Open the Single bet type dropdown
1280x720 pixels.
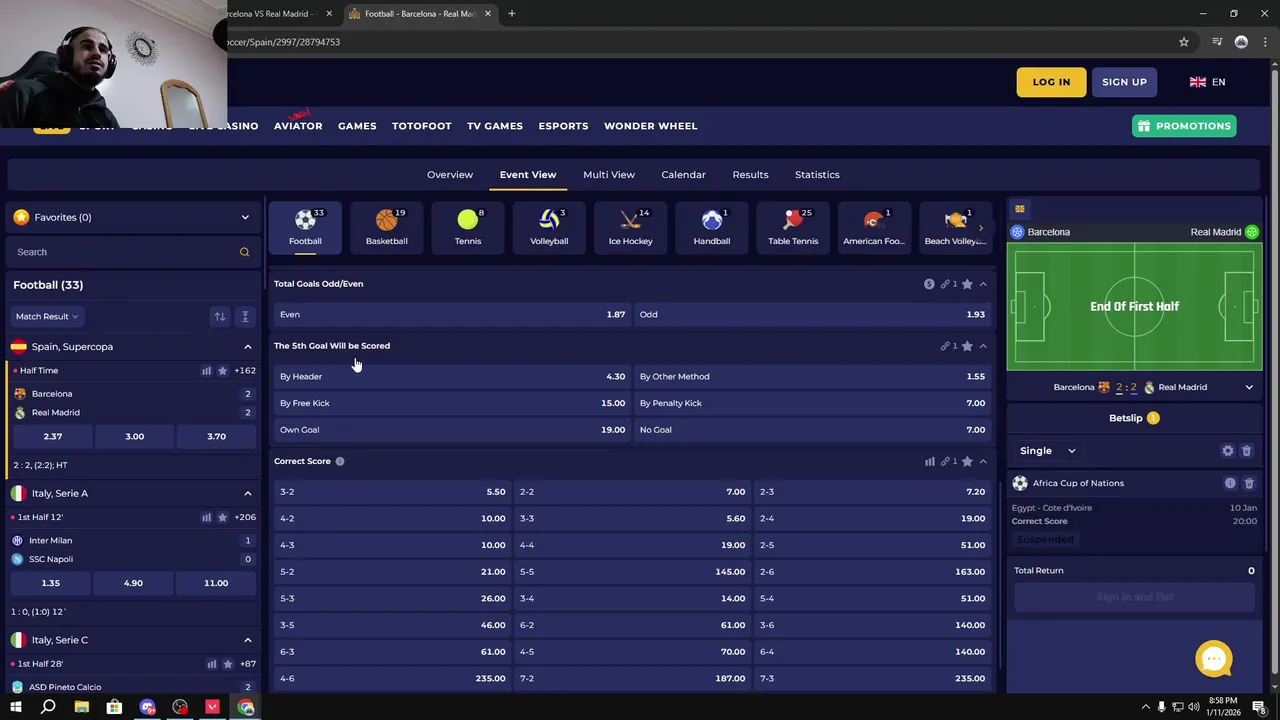1047,451
